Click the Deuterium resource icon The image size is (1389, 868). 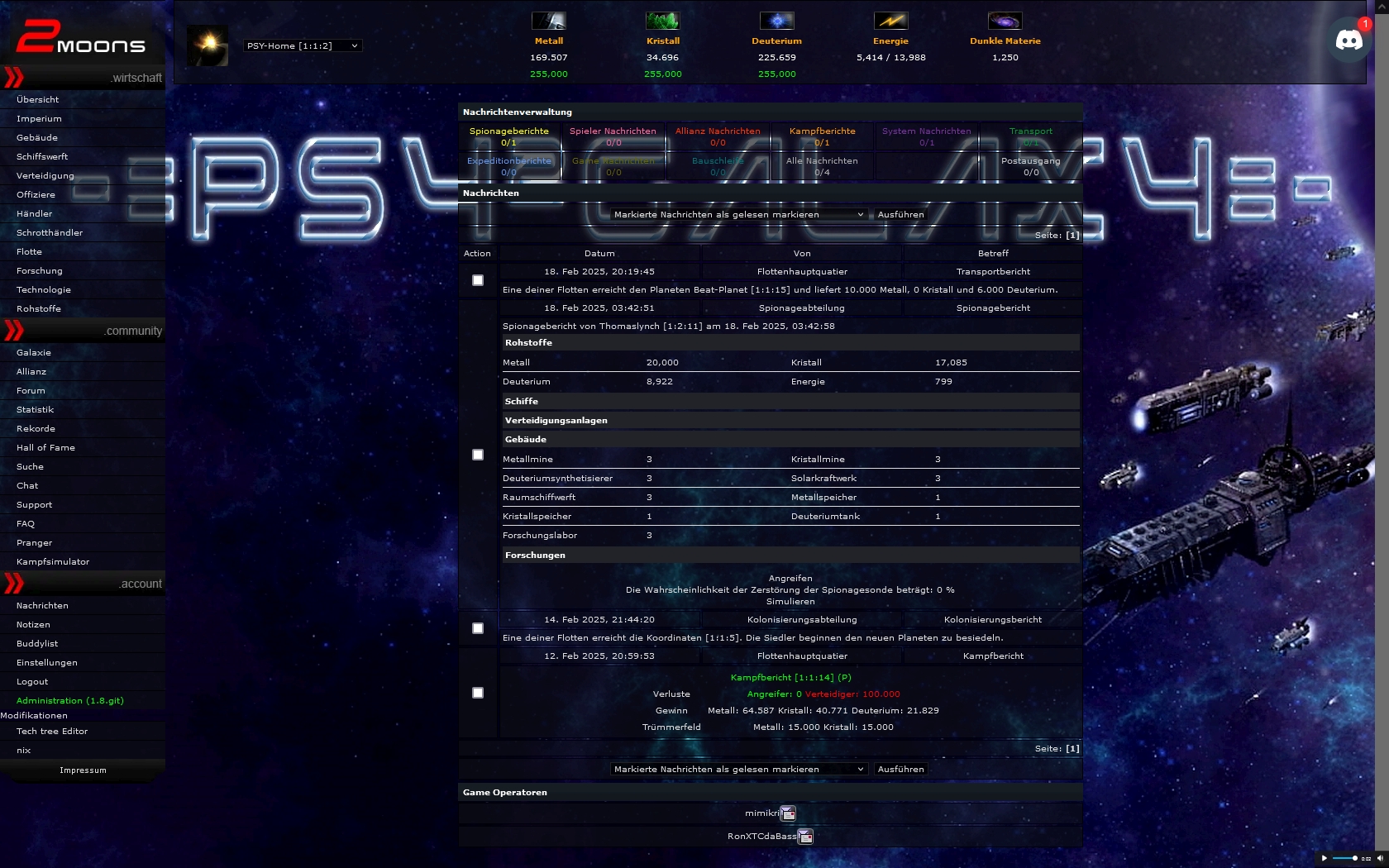click(776, 21)
